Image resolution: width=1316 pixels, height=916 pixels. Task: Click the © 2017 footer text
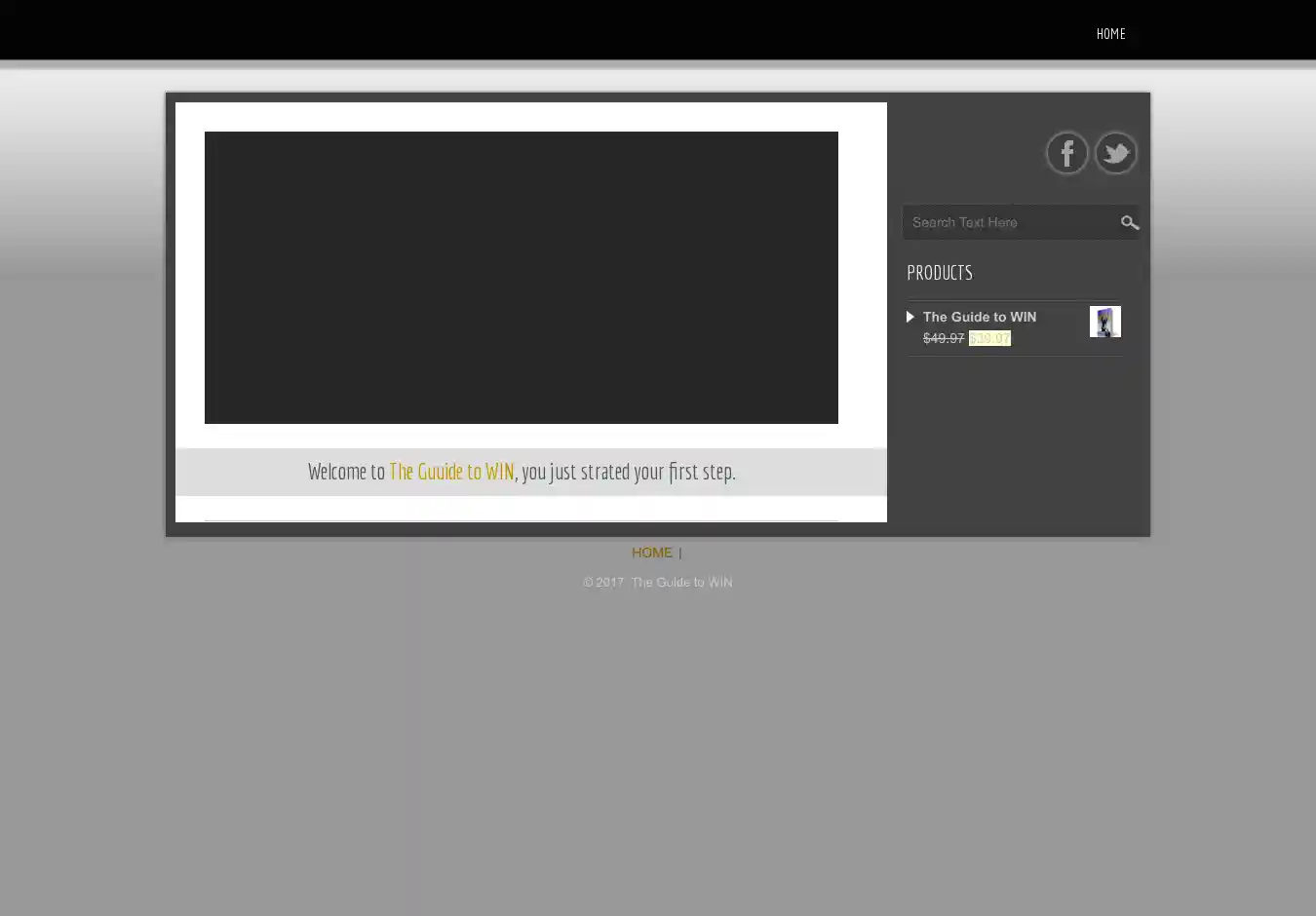(x=602, y=583)
